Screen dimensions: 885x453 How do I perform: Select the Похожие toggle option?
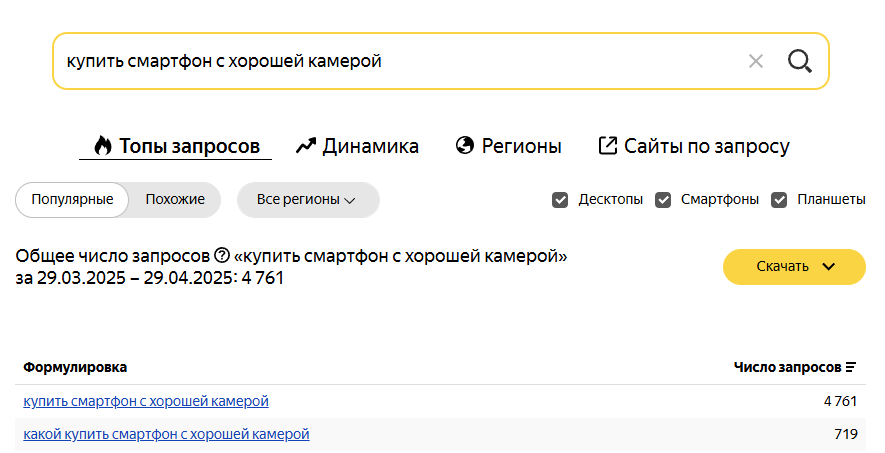(175, 200)
